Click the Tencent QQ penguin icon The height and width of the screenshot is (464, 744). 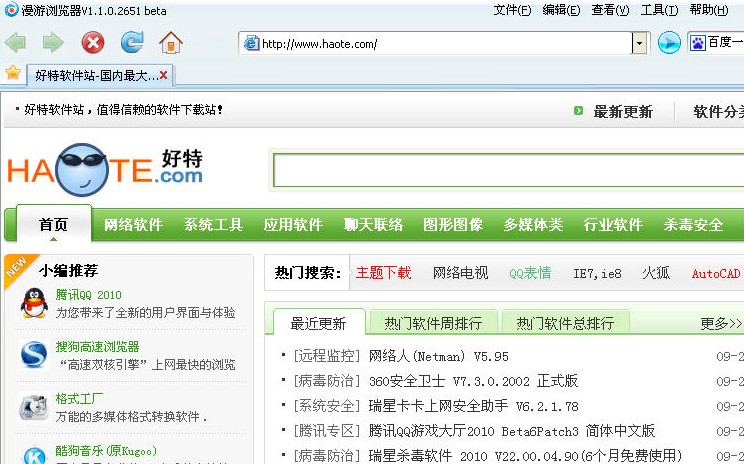point(34,303)
